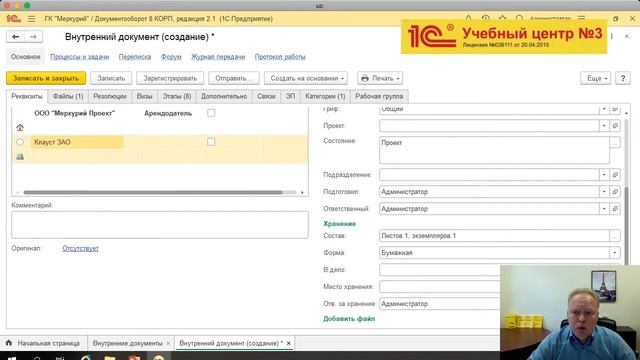This screenshot has height=360, width=640.
Task: Click the help question mark button
Action: click(x=623, y=78)
